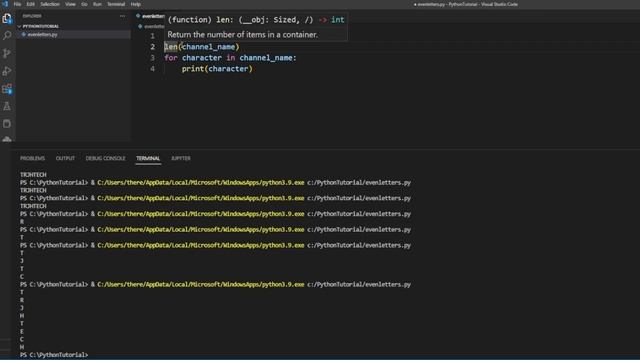Open the Run and Debug view icon
Image resolution: width=640 pixels, height=360 pixels.
[x=7, y=71]
